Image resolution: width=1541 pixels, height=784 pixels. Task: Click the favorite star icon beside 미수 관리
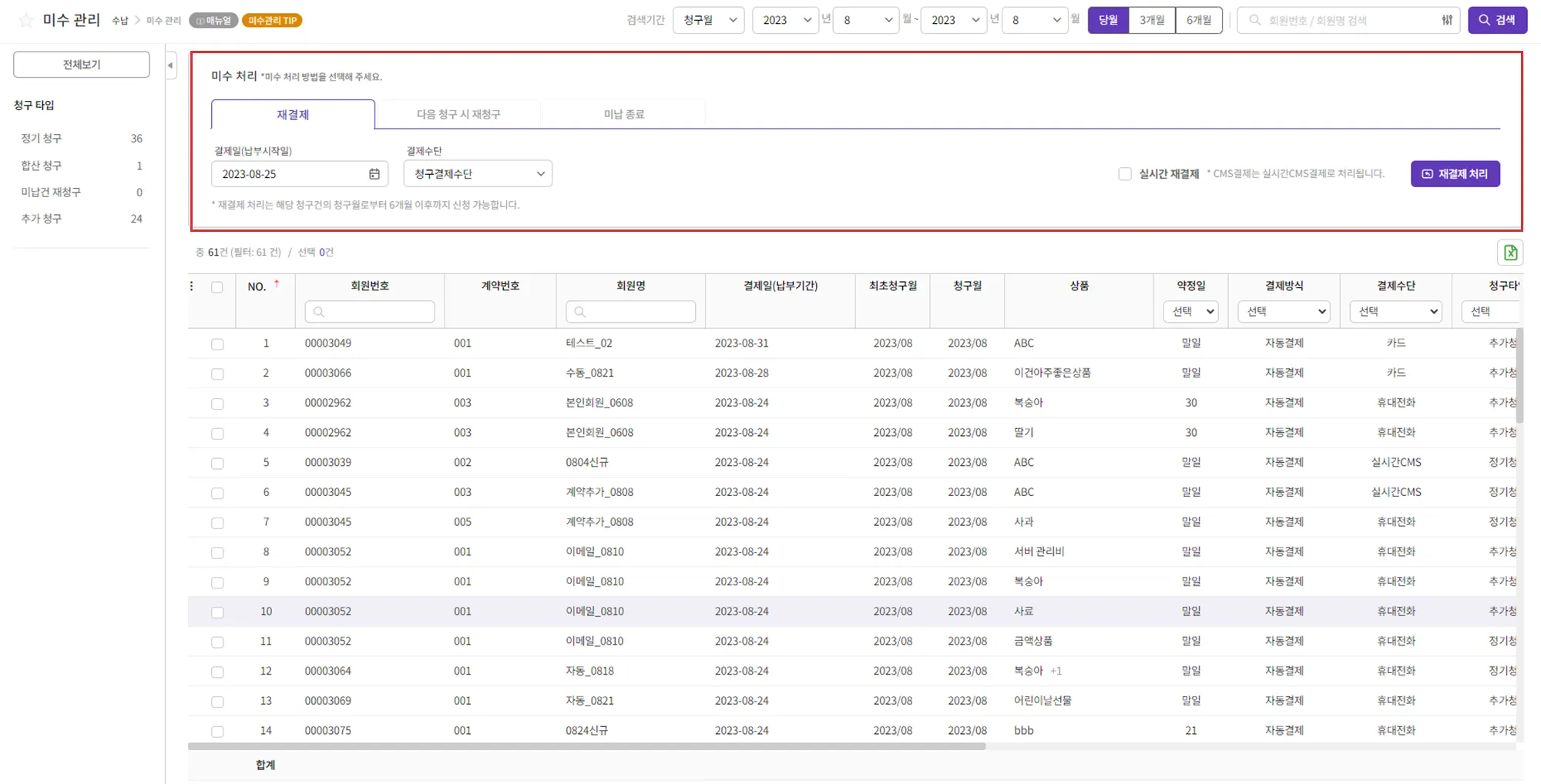tap(25, 21)
